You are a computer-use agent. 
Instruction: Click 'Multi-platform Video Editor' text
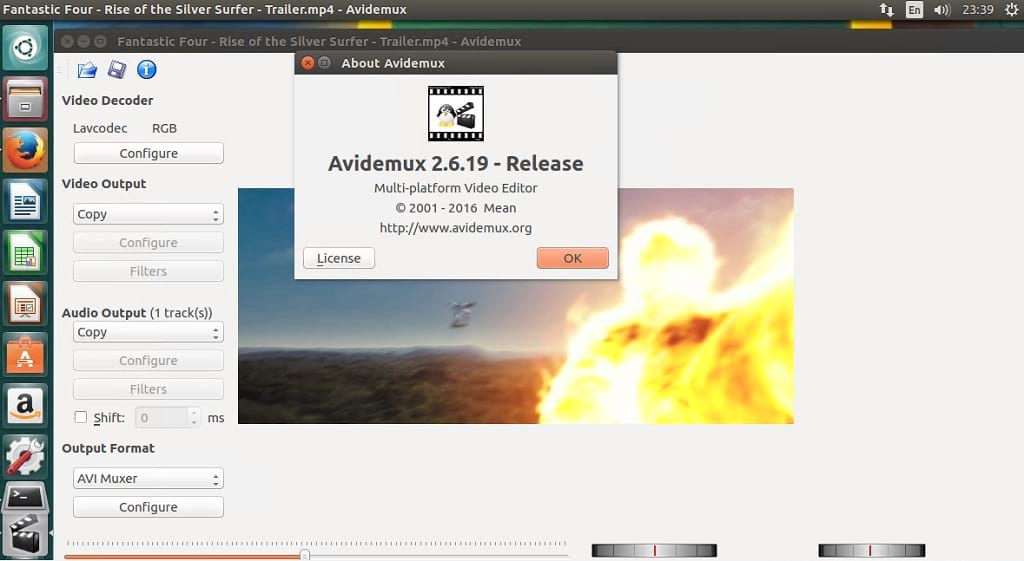tap(456, 188)
